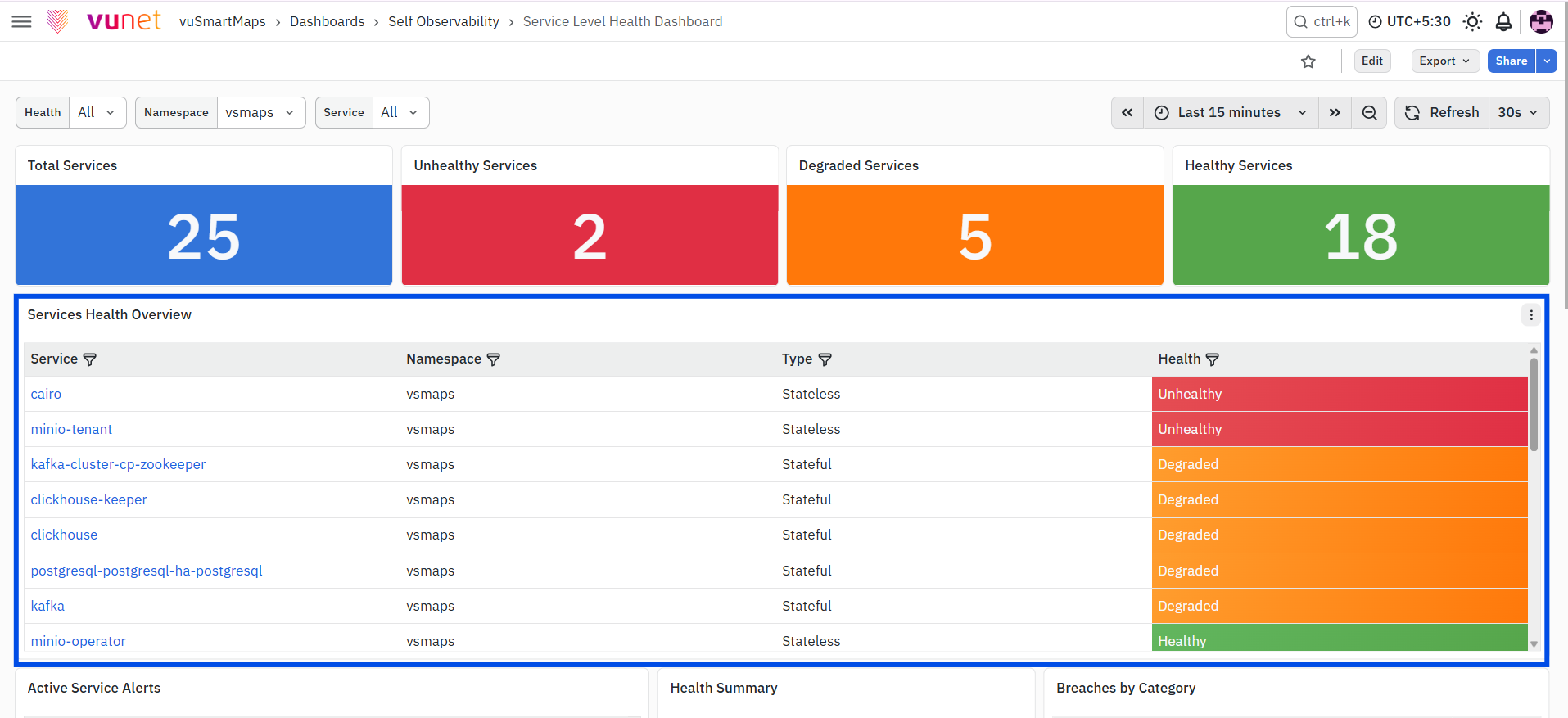Toggle light/dark theme sun icon
Image resolution: width=1568 pixels, height=718 pixels.
point(1472,22)
